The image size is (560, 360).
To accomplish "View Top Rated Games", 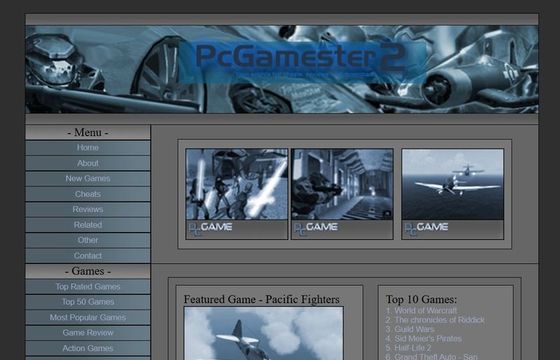I will 88,287.
